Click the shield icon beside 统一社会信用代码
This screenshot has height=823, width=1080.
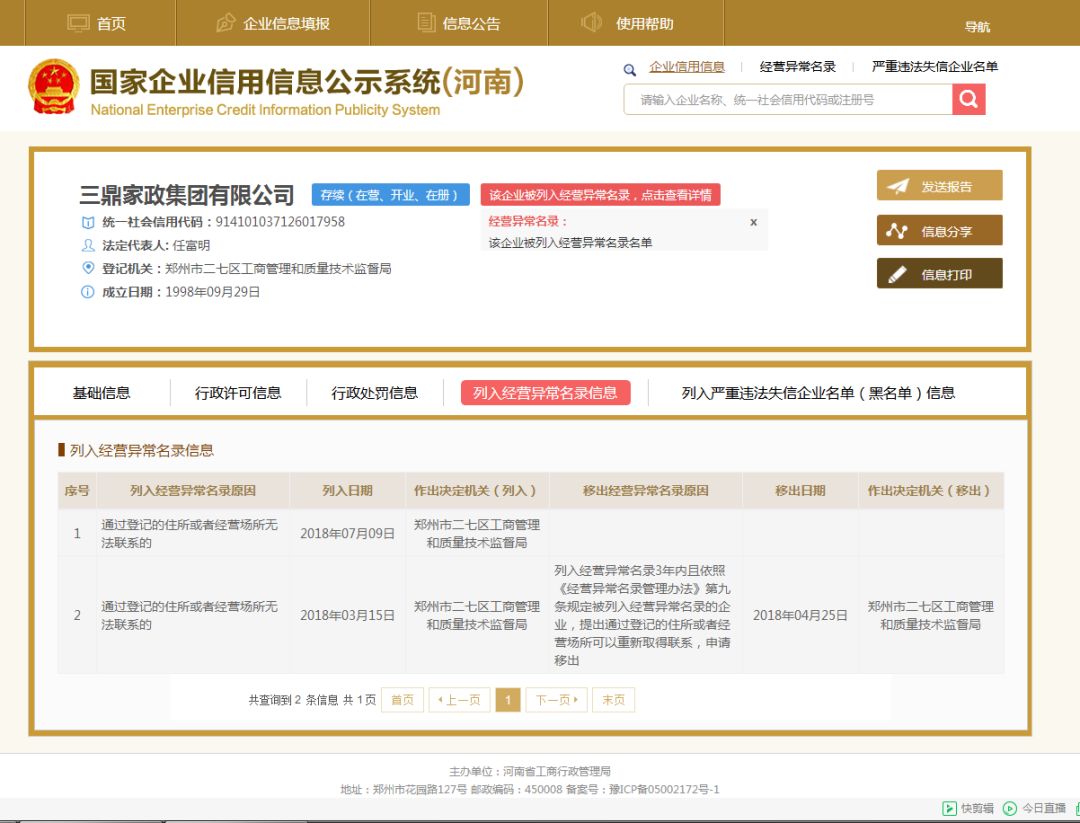[87, 222]
